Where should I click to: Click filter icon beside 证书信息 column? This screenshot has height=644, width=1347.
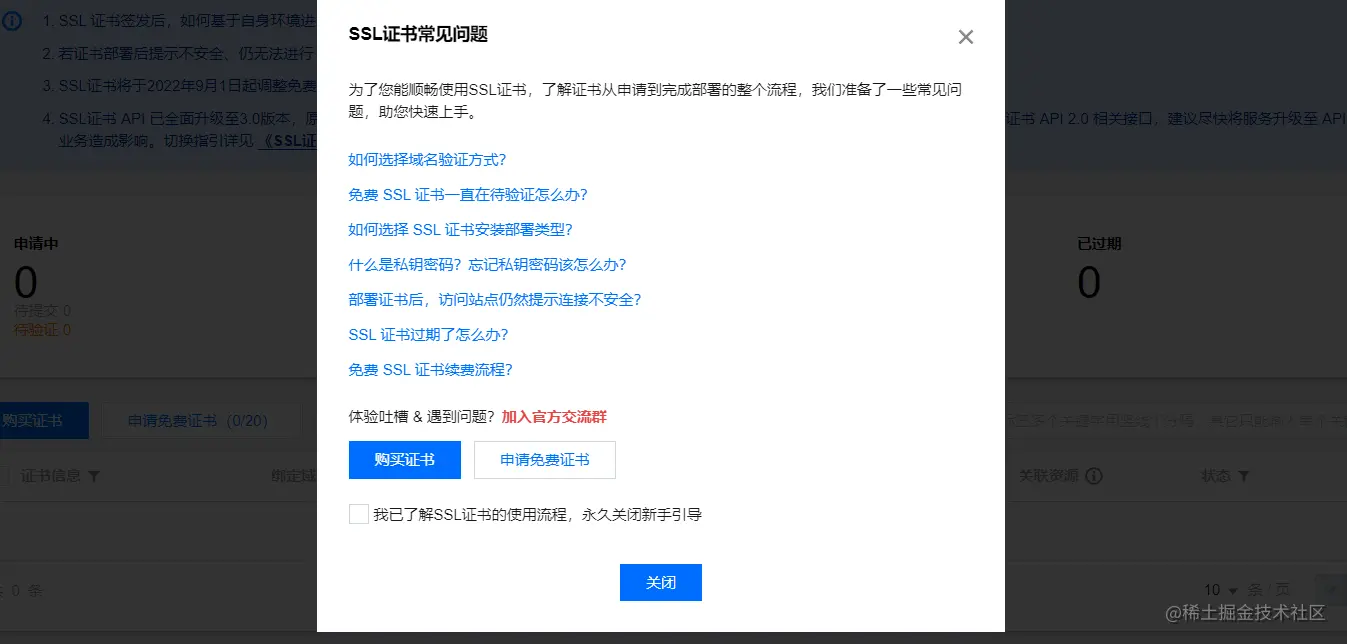(94, 476)
